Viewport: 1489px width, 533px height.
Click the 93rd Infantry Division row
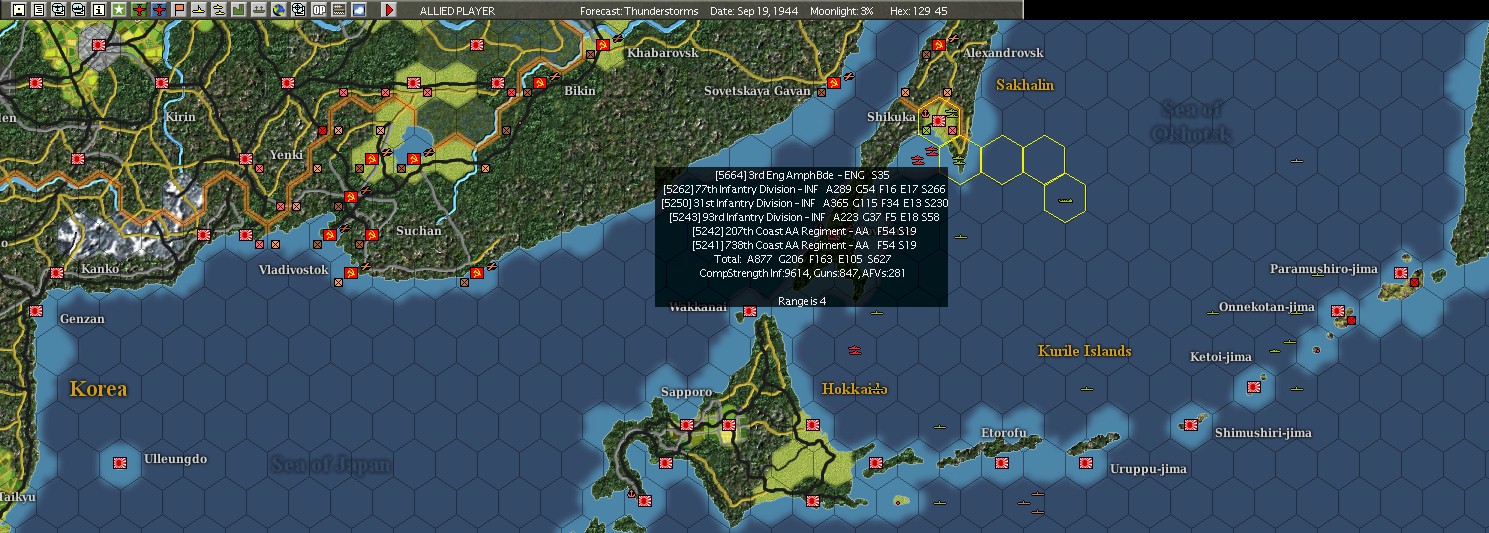point(802,217)
